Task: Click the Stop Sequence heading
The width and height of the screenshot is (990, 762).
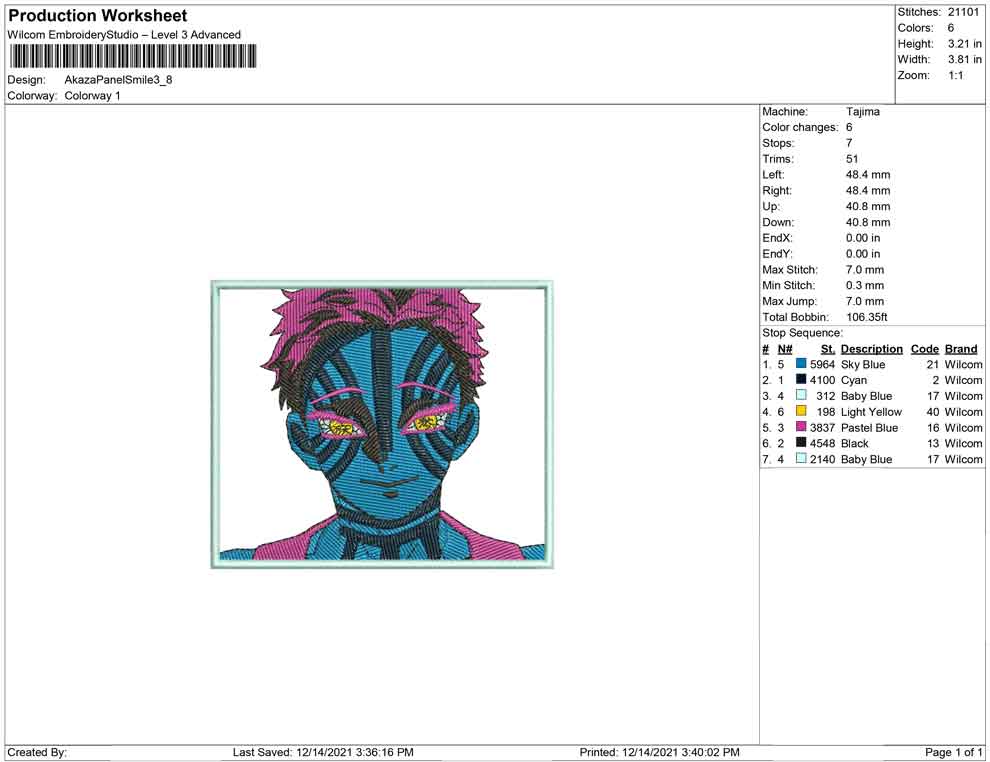Action: (x=802, y=332)
